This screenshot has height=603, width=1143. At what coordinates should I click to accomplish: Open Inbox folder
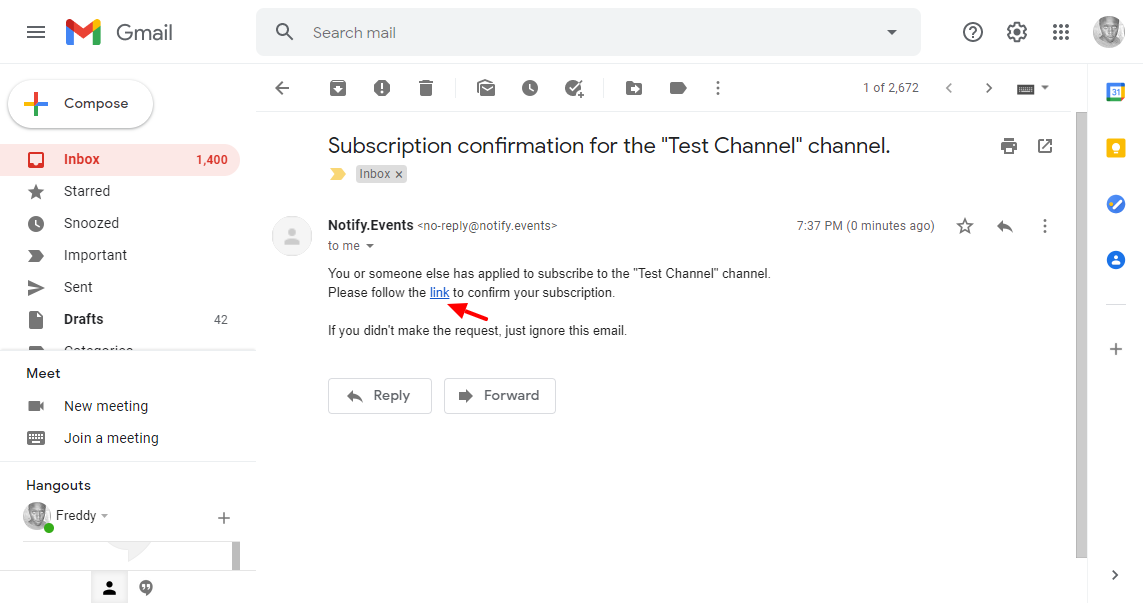120,160
